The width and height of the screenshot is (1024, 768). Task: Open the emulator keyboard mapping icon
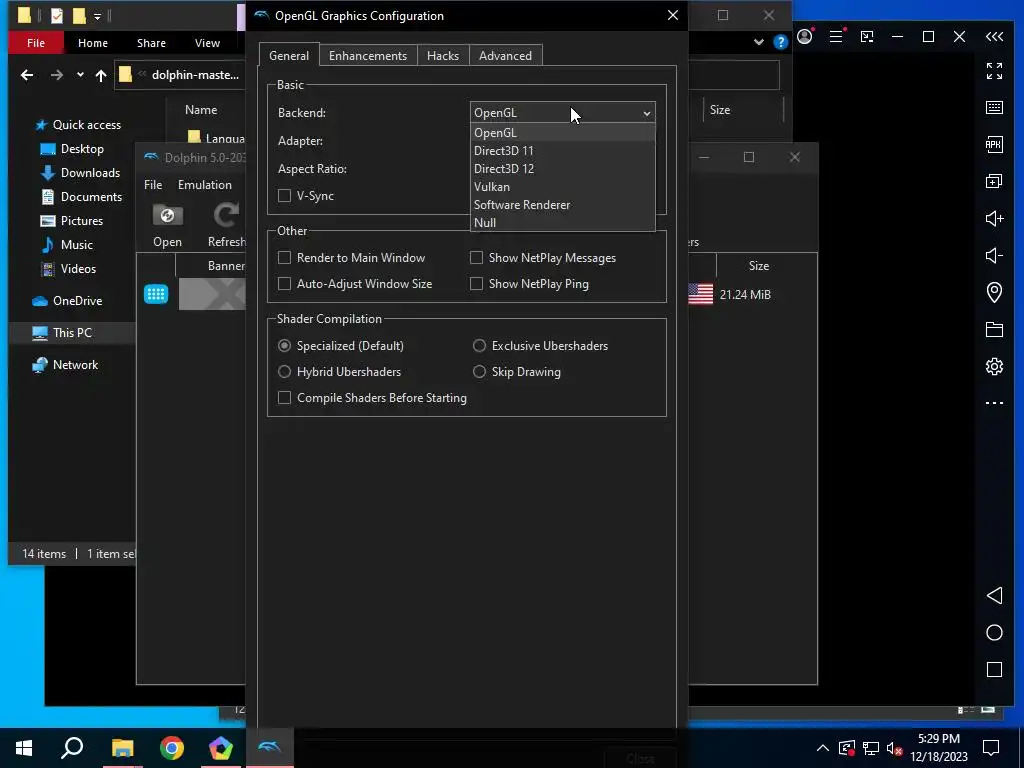click(994, 107)
